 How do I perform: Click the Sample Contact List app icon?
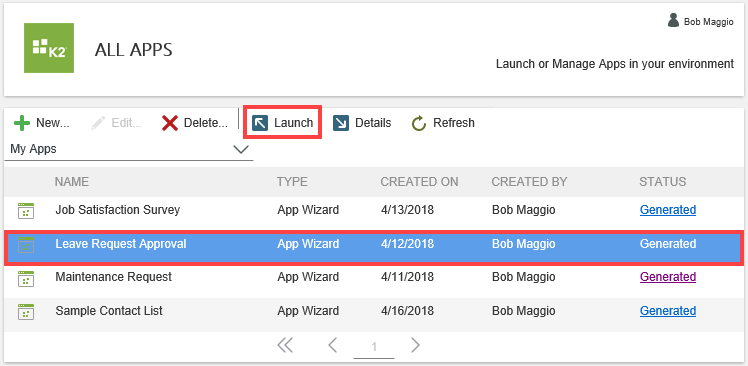click(x=26, y=312)
